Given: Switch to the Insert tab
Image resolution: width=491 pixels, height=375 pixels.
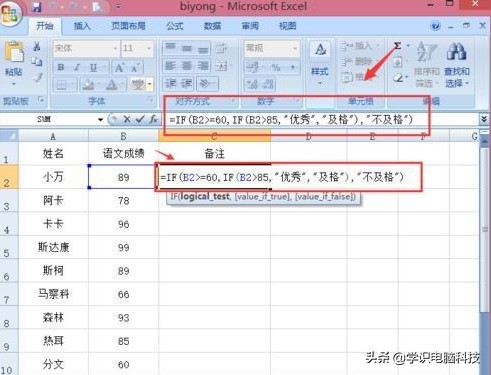Looking at the screenshot, I should pos(82,26).
